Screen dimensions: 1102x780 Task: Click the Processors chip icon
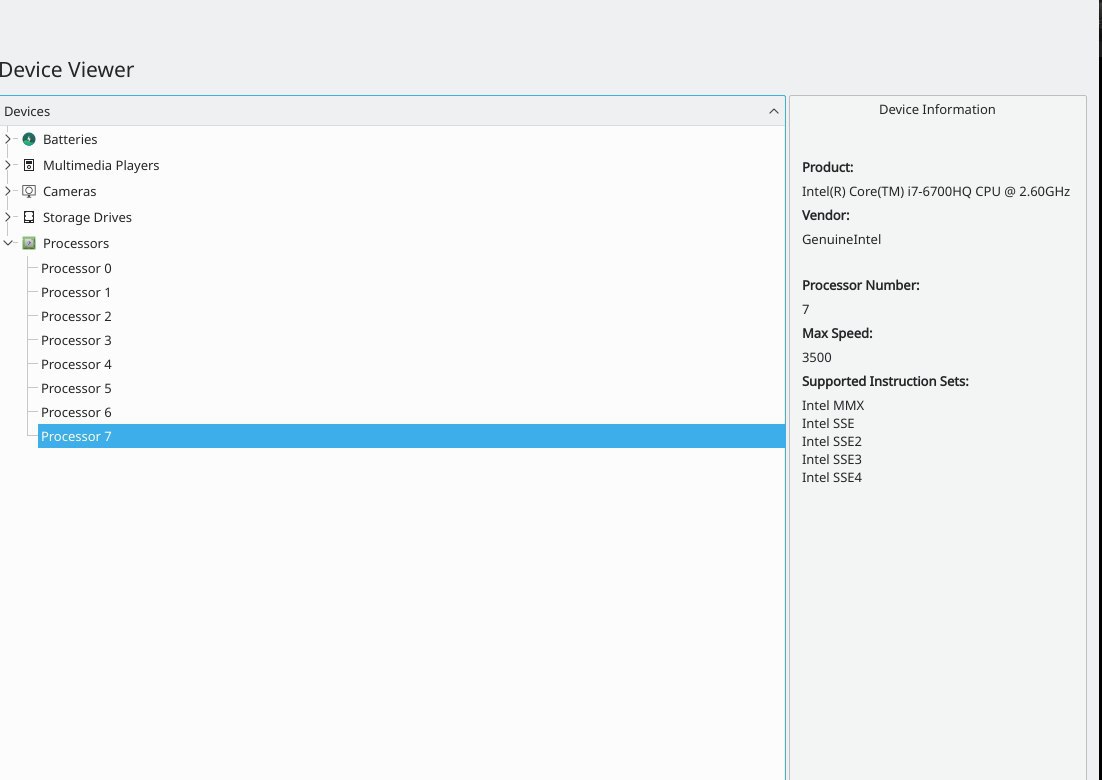coord(29,243)
